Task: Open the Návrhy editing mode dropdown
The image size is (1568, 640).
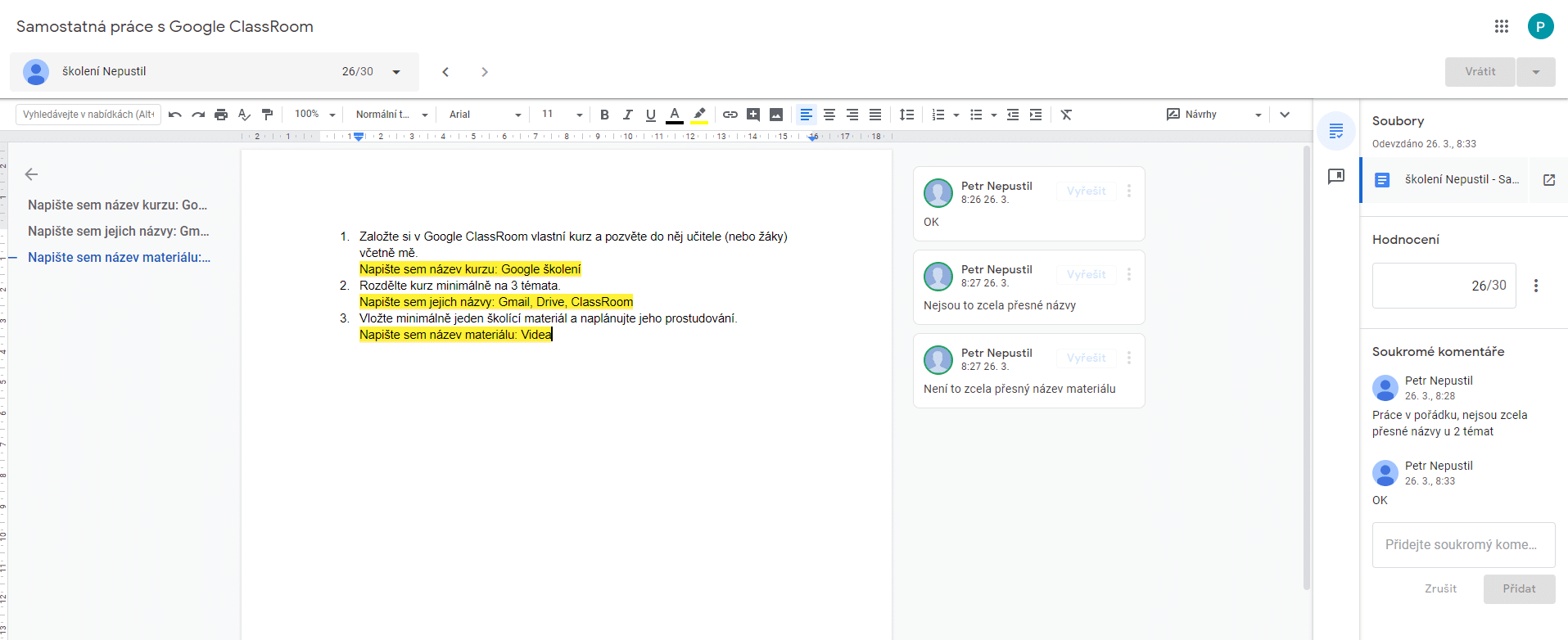Action: [1214, 115]
